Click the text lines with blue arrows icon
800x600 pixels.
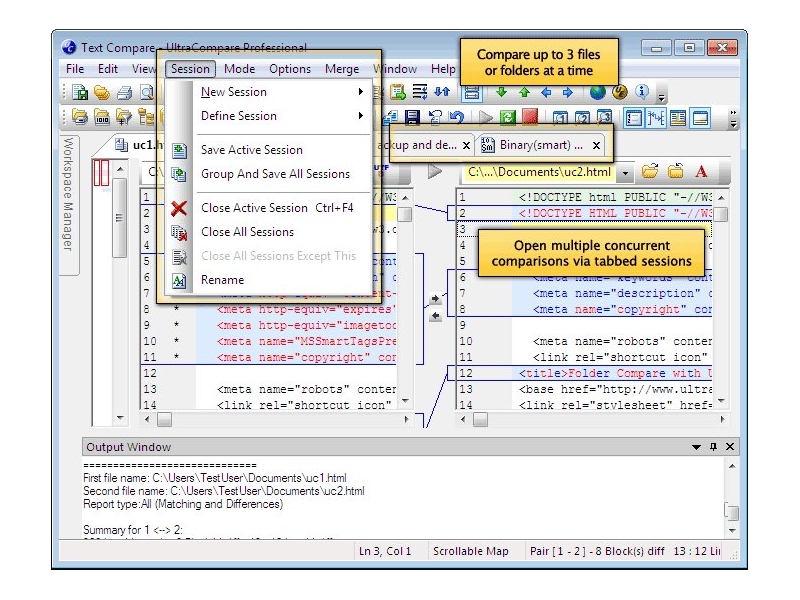coord(420,92)
